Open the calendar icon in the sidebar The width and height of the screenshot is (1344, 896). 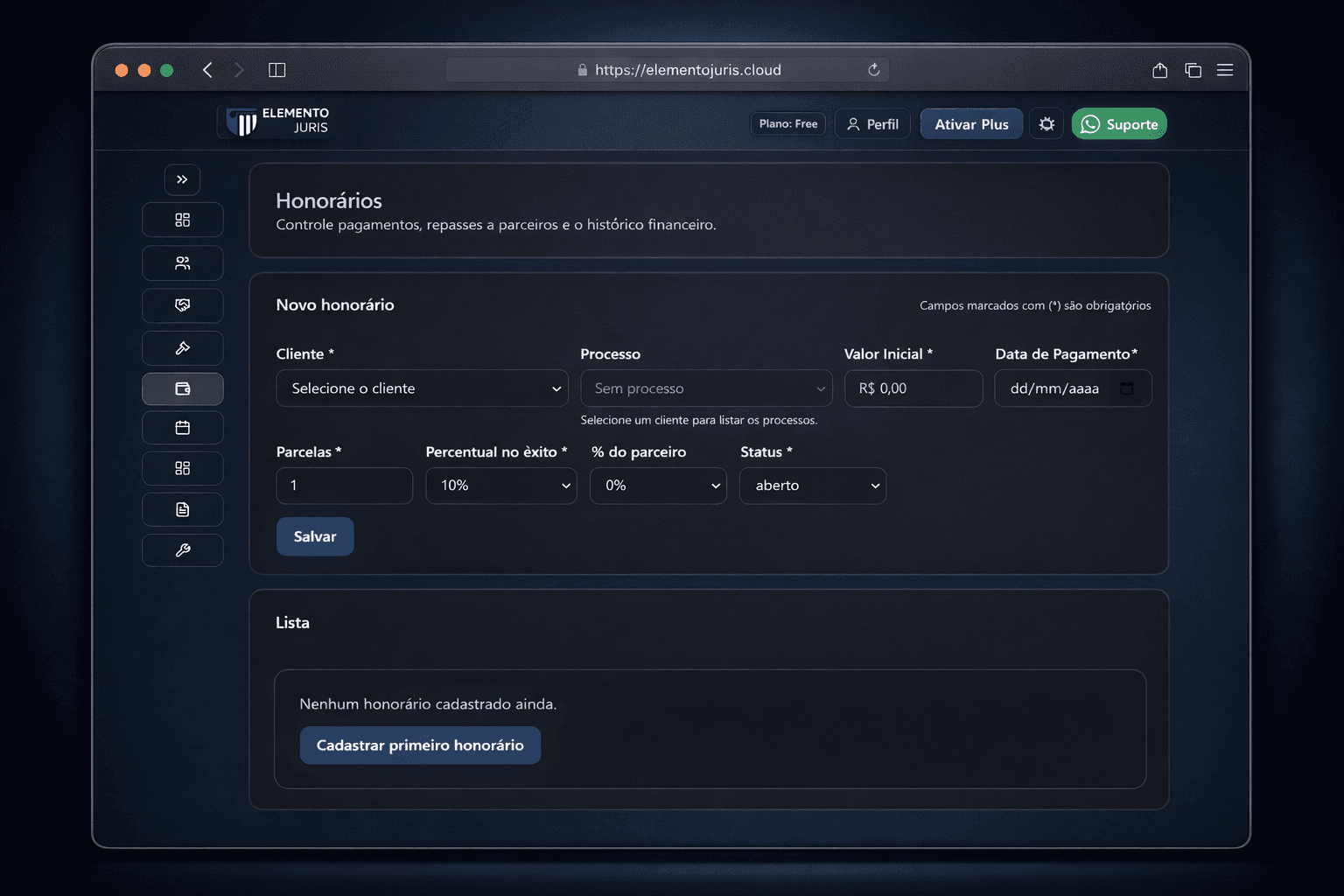pyautogui.click(x=182, y=428)
